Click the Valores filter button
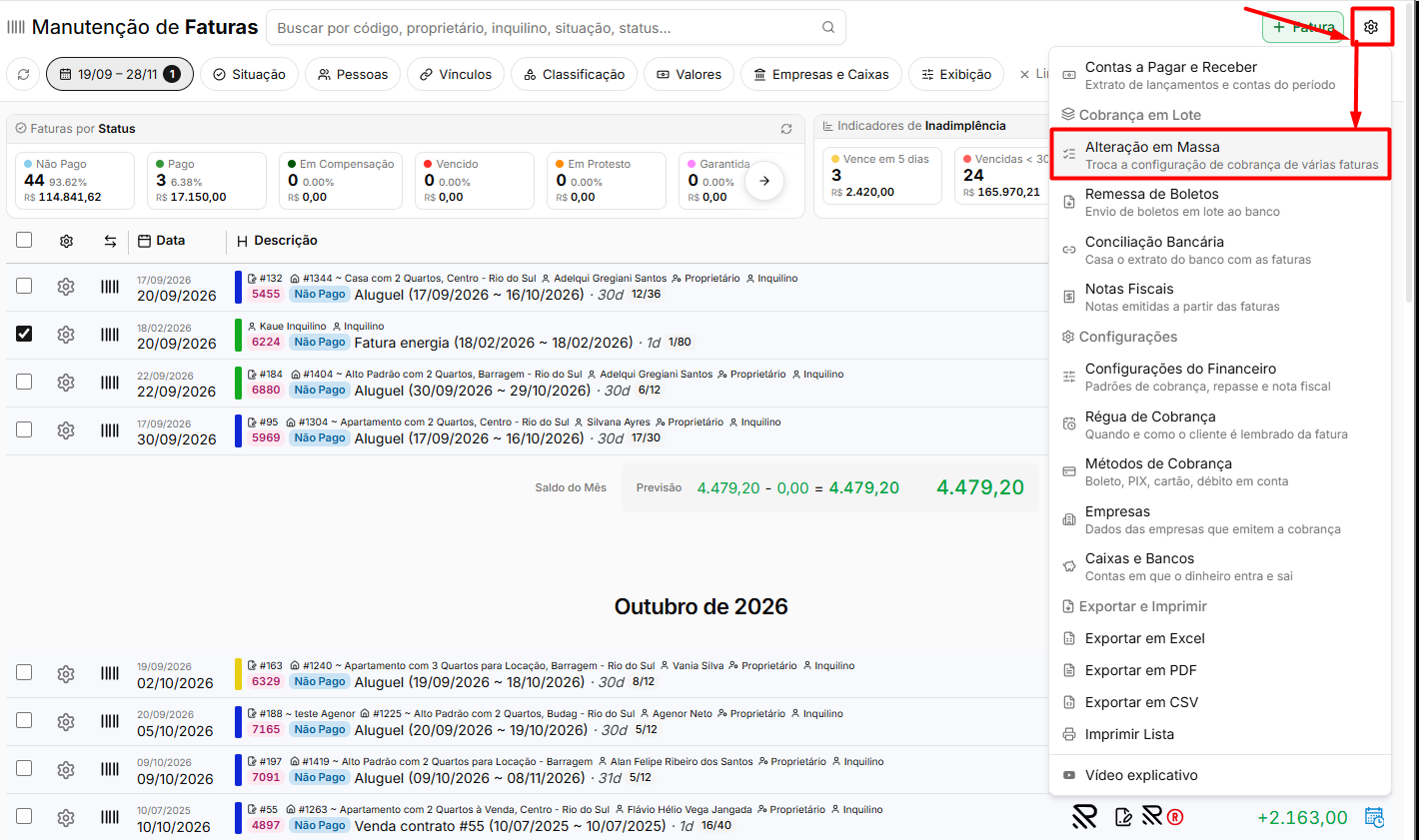This screenshot has width=1419, height=840. (x=689, y=74)
